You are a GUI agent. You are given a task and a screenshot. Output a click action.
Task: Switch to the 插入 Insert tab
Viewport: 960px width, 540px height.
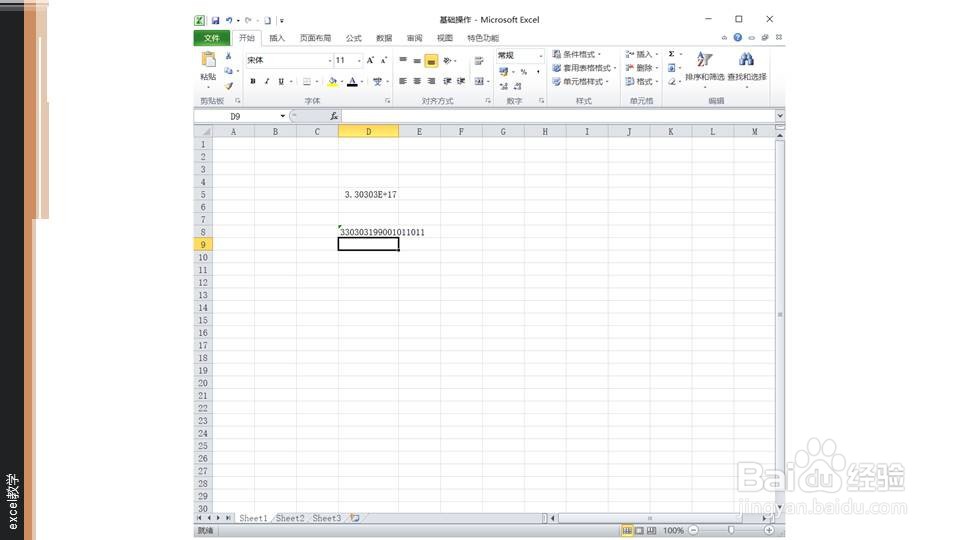pyautogui.click(x=277, y=38)
